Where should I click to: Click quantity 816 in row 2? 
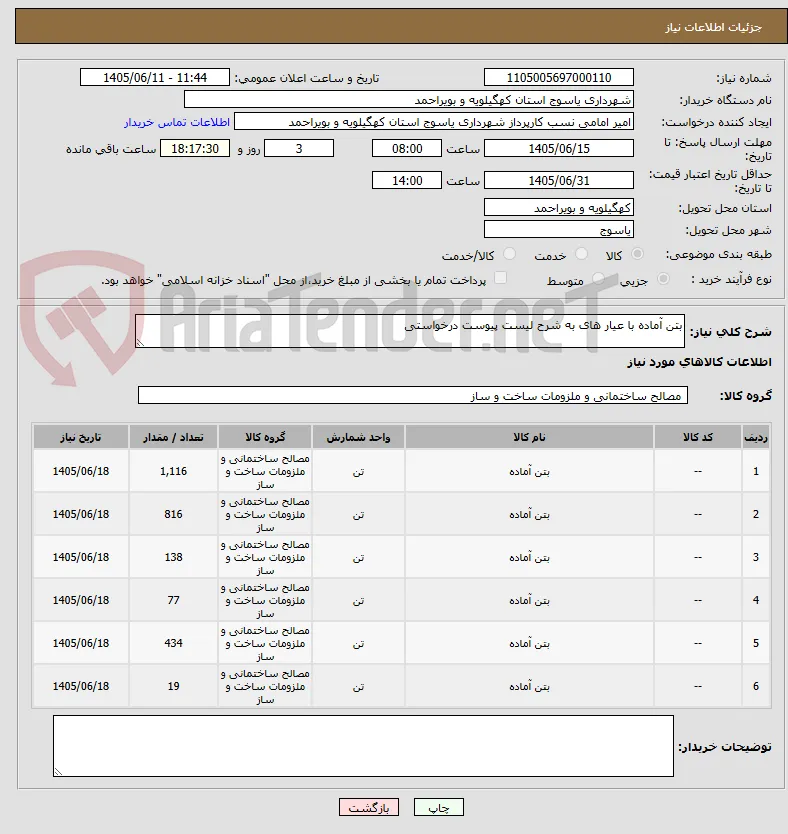pos(173,514)
